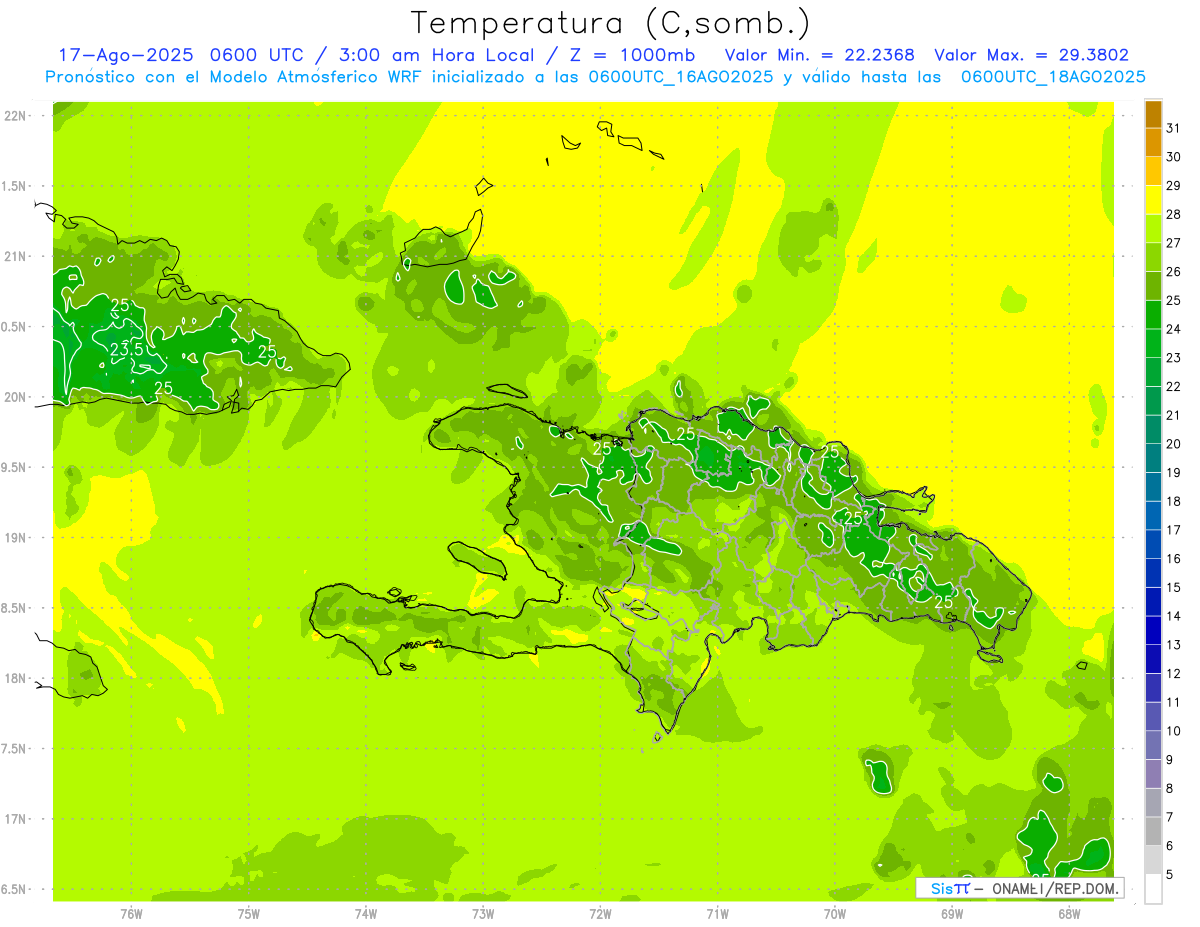The image size is (1200, 927).
Task: Click the "22" value on the color scale
Action: point(1173,386)
